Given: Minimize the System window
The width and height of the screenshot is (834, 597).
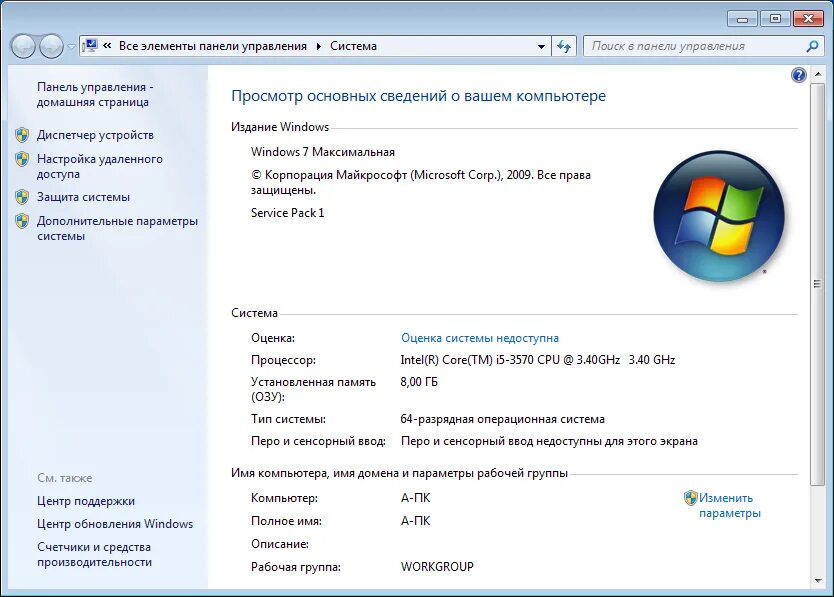Looking at the screenshot, I should pyautogui.click(x=743, y=19).
